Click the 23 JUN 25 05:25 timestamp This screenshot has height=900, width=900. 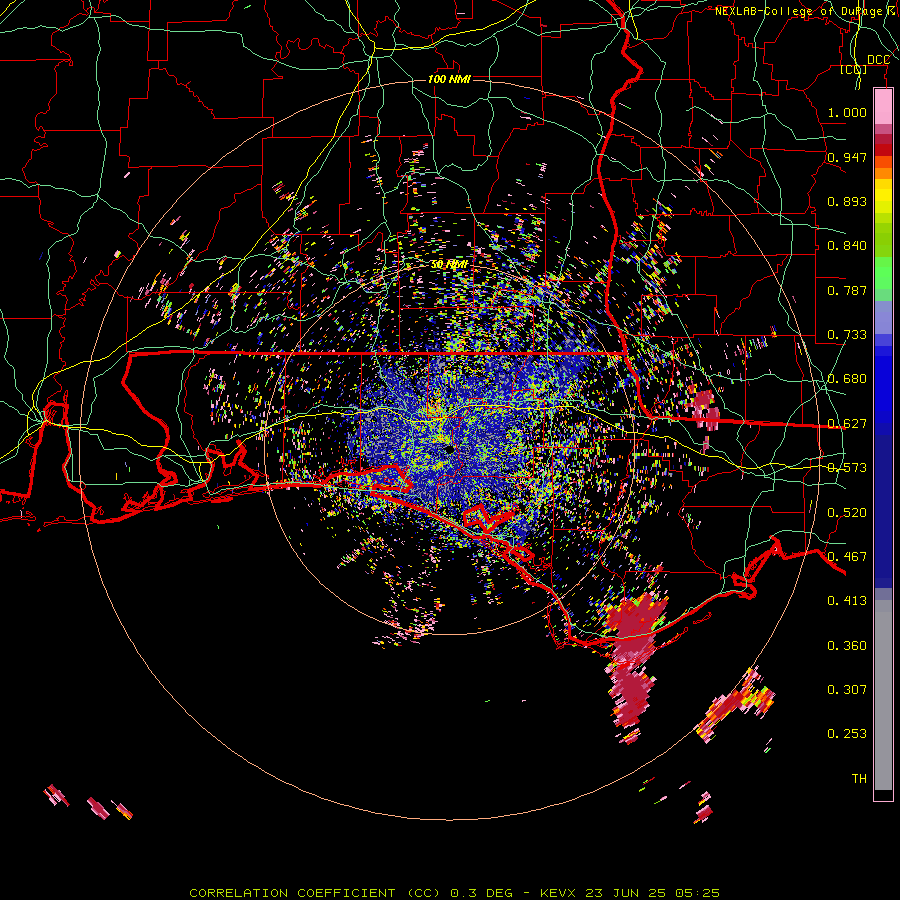[x=653, y=893]
